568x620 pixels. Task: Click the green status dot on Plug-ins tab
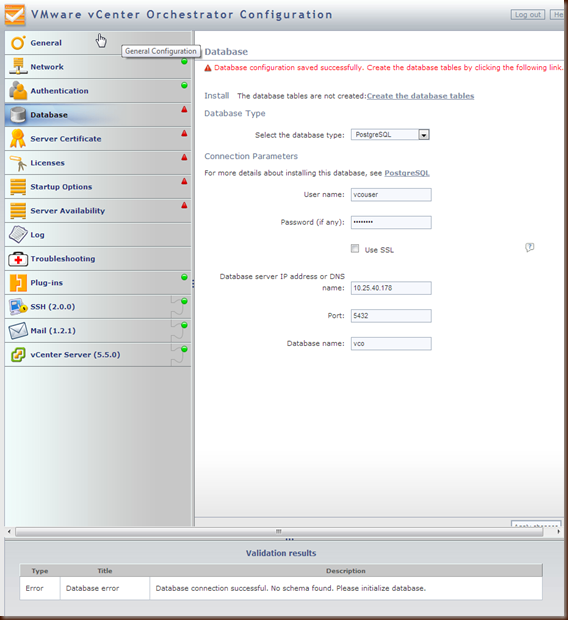(x=184, y=277)
